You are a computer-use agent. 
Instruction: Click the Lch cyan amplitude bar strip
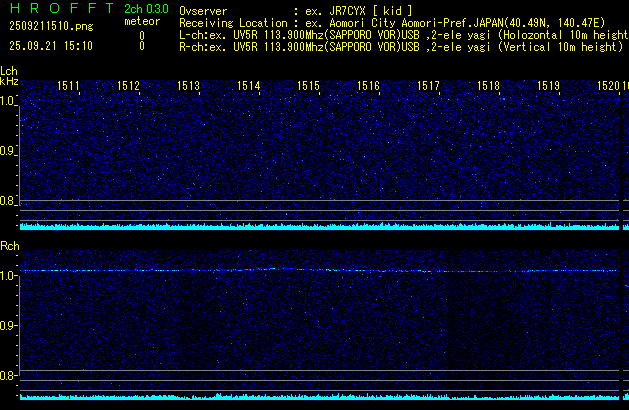coord(320,226)
